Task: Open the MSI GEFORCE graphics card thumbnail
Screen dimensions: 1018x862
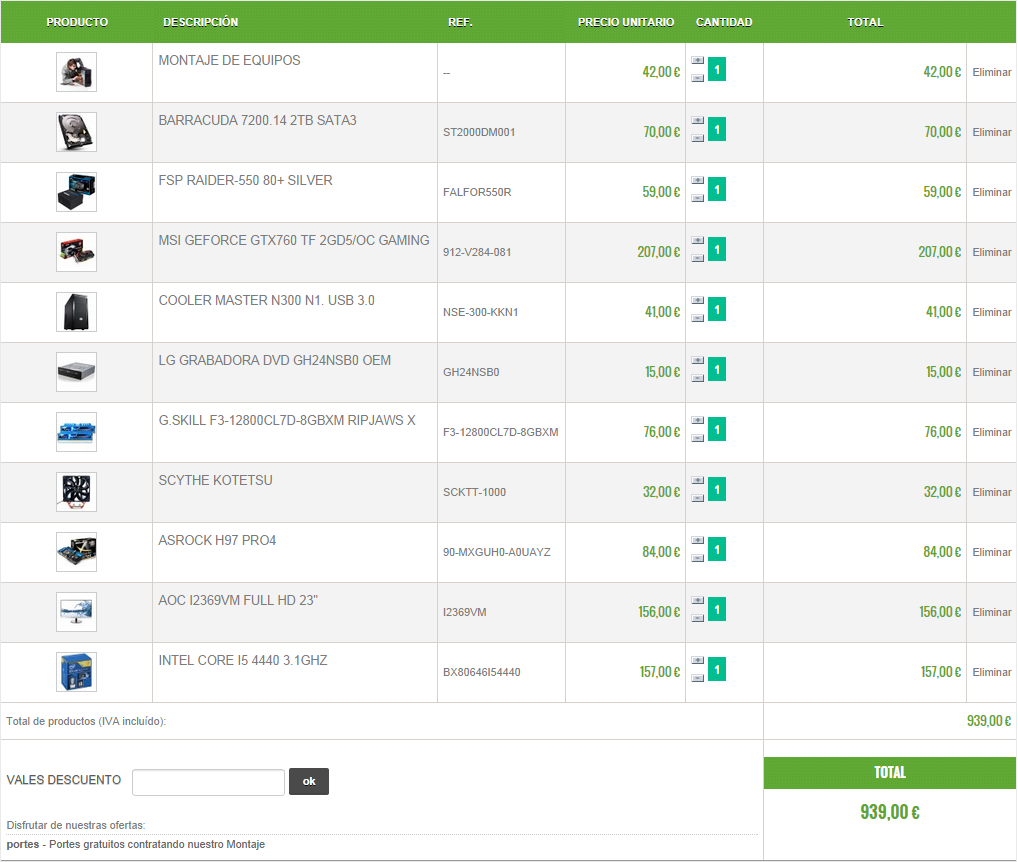Action: tap(77, 252)
